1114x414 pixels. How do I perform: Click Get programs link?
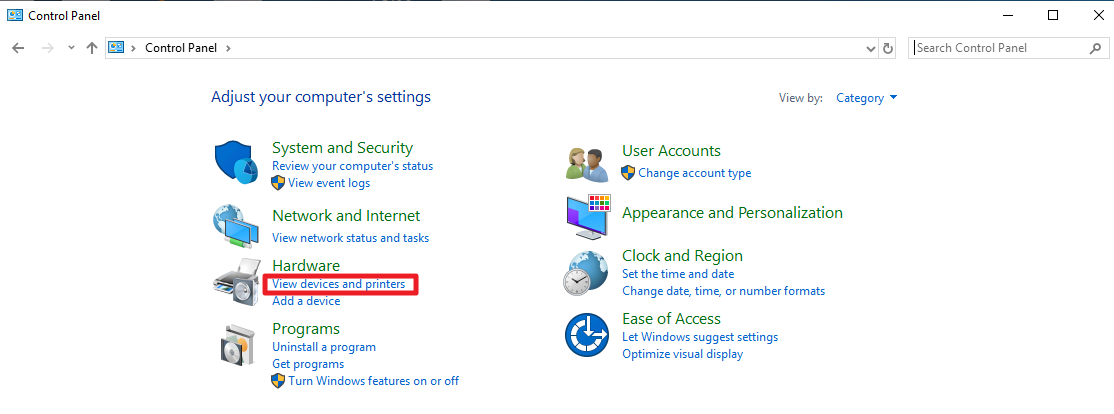click(x=306, y=364)
